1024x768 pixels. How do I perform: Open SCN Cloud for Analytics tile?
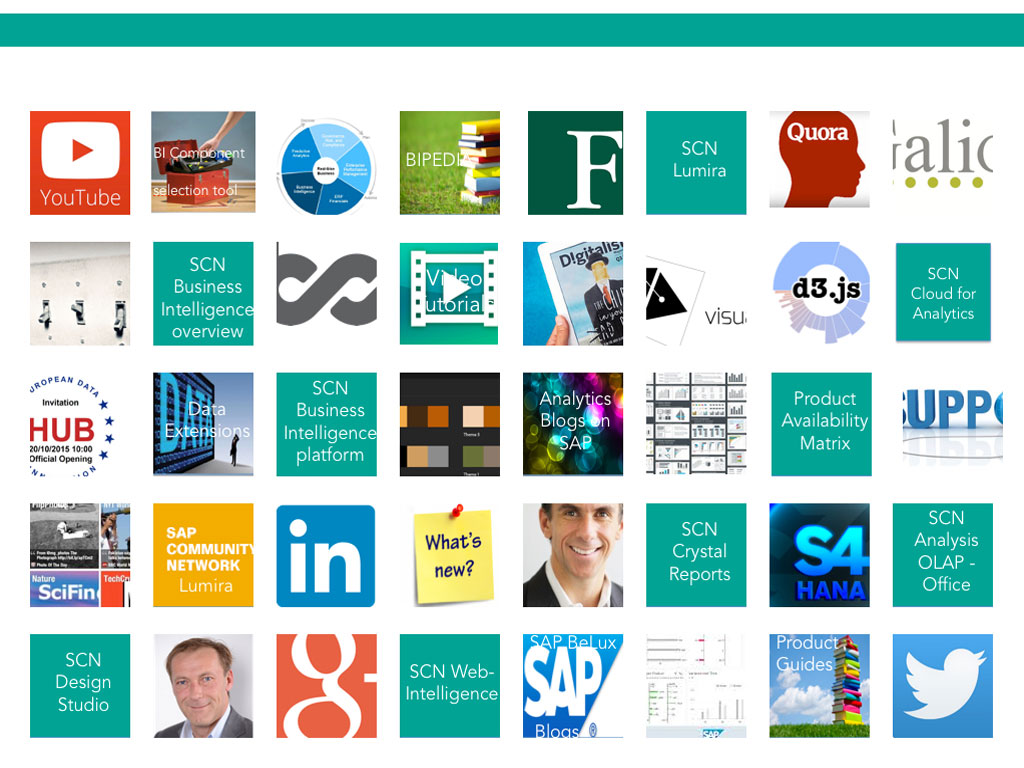tap(943, 292)
